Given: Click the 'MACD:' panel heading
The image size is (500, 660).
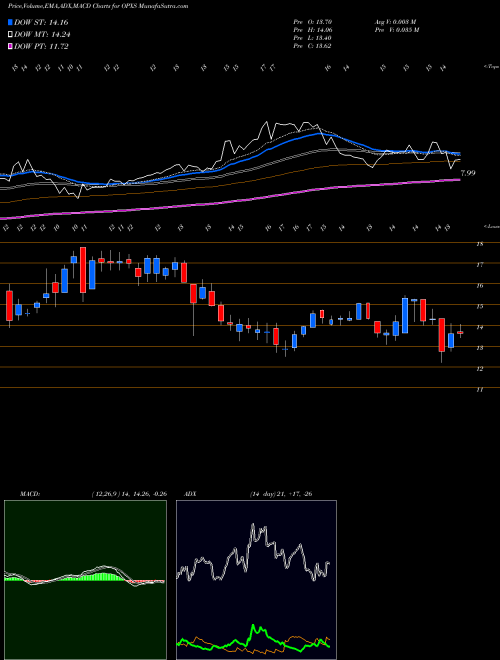Looking at the screenshot, I should point(29,494).
